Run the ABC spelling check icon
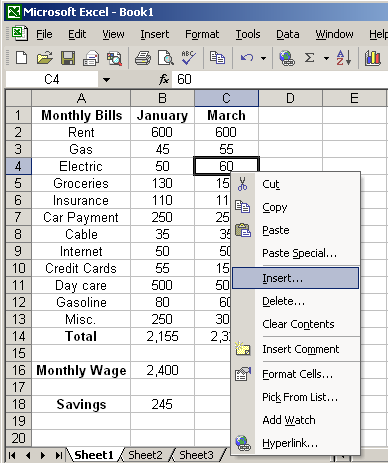 point(188,58)
